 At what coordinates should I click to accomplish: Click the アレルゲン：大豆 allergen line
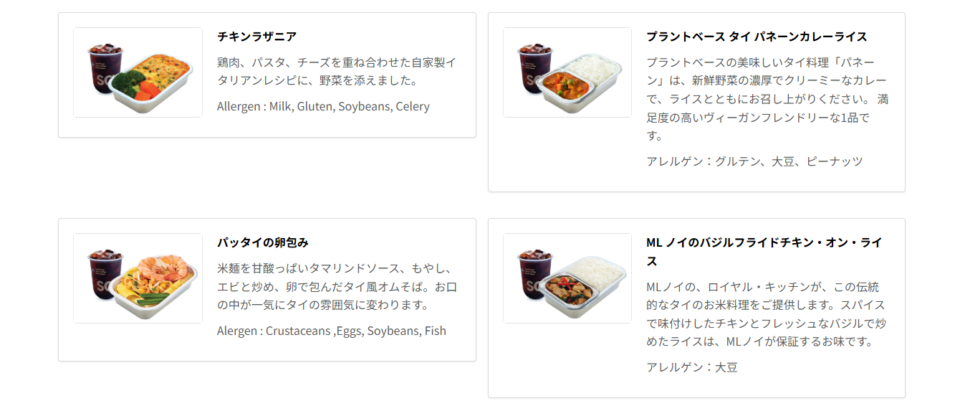pos(692,367)
